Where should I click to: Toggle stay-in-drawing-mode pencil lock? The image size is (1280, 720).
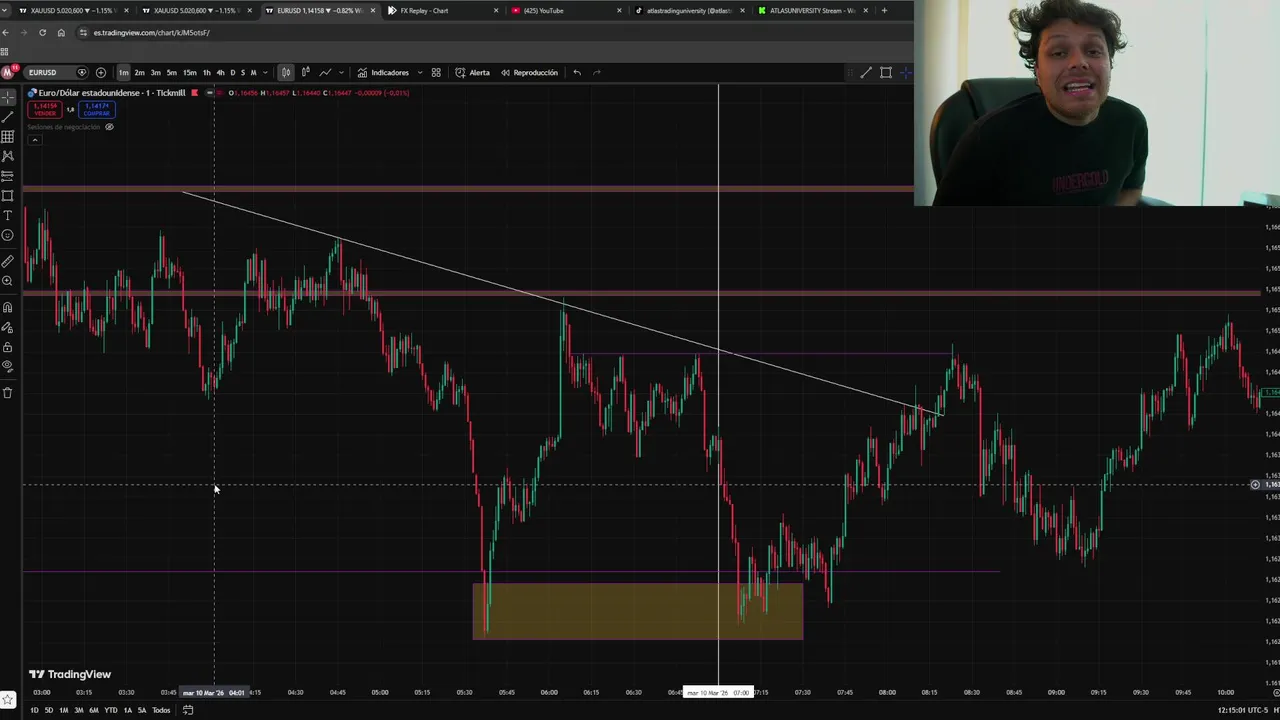7,327
